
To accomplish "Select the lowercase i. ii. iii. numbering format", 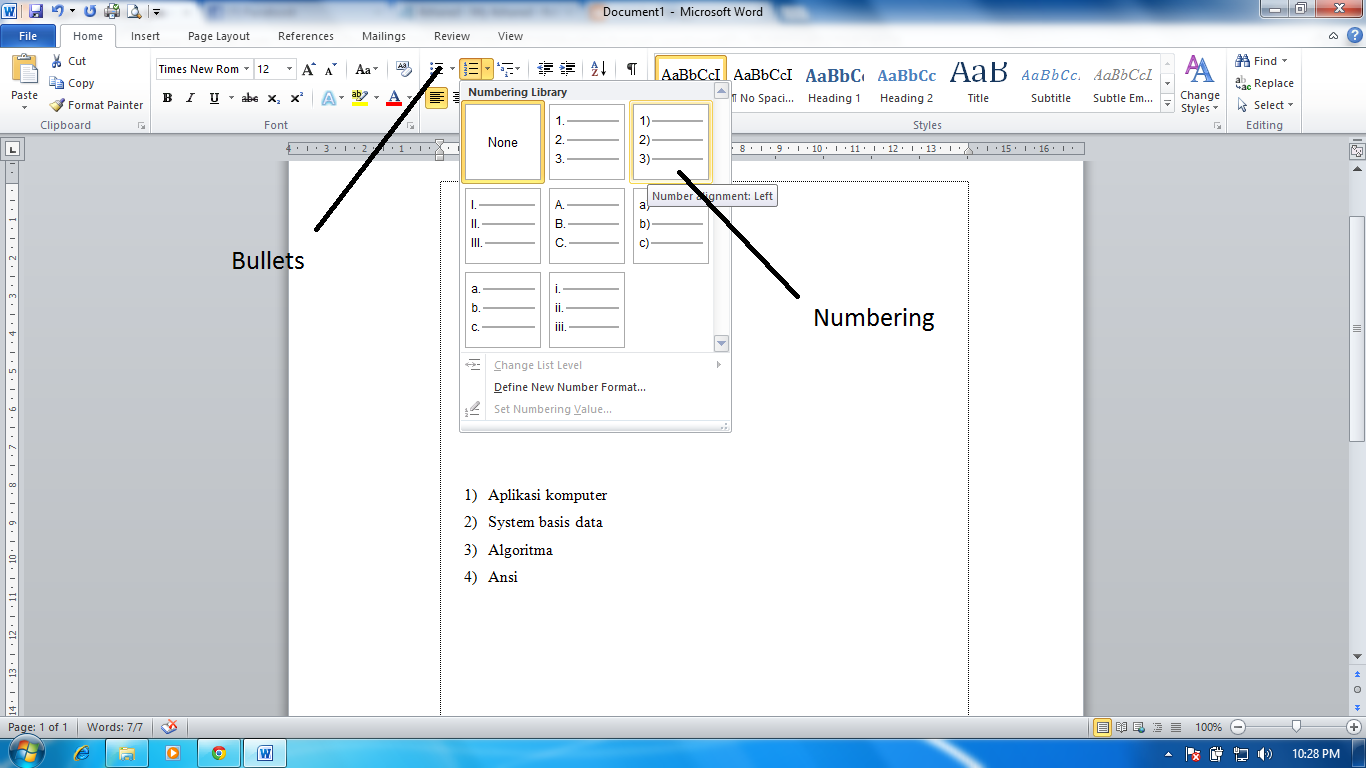I will [x=587, y=310].
